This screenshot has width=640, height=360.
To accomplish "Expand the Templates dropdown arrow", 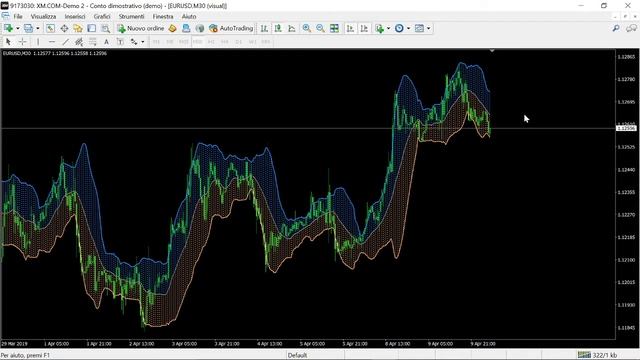I will click(x=429, y=29).
